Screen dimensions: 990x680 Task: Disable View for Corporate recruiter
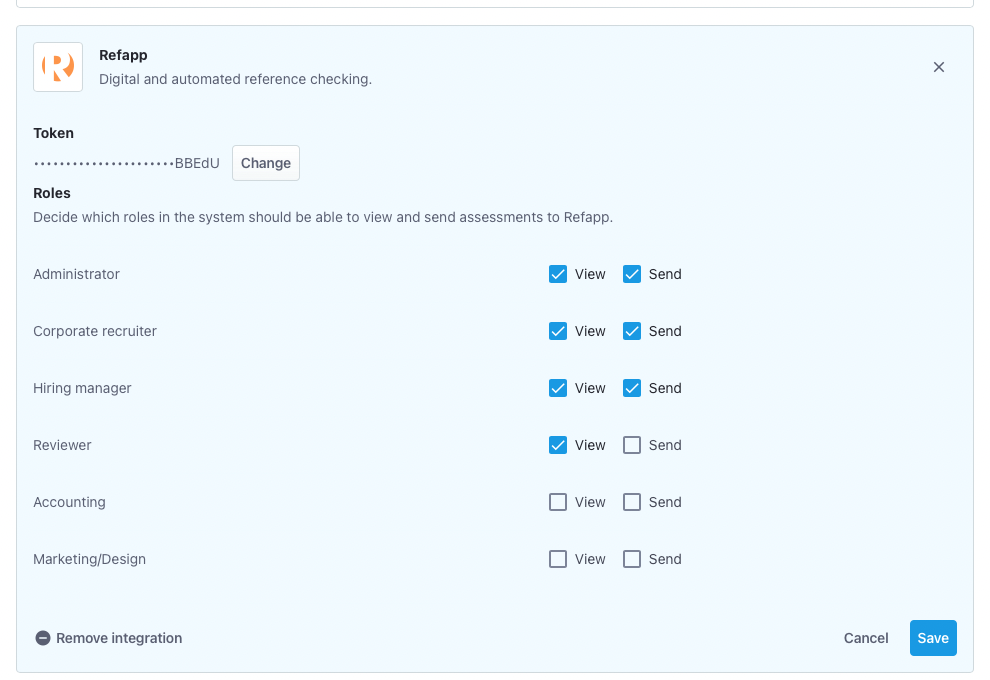[558, 331]
